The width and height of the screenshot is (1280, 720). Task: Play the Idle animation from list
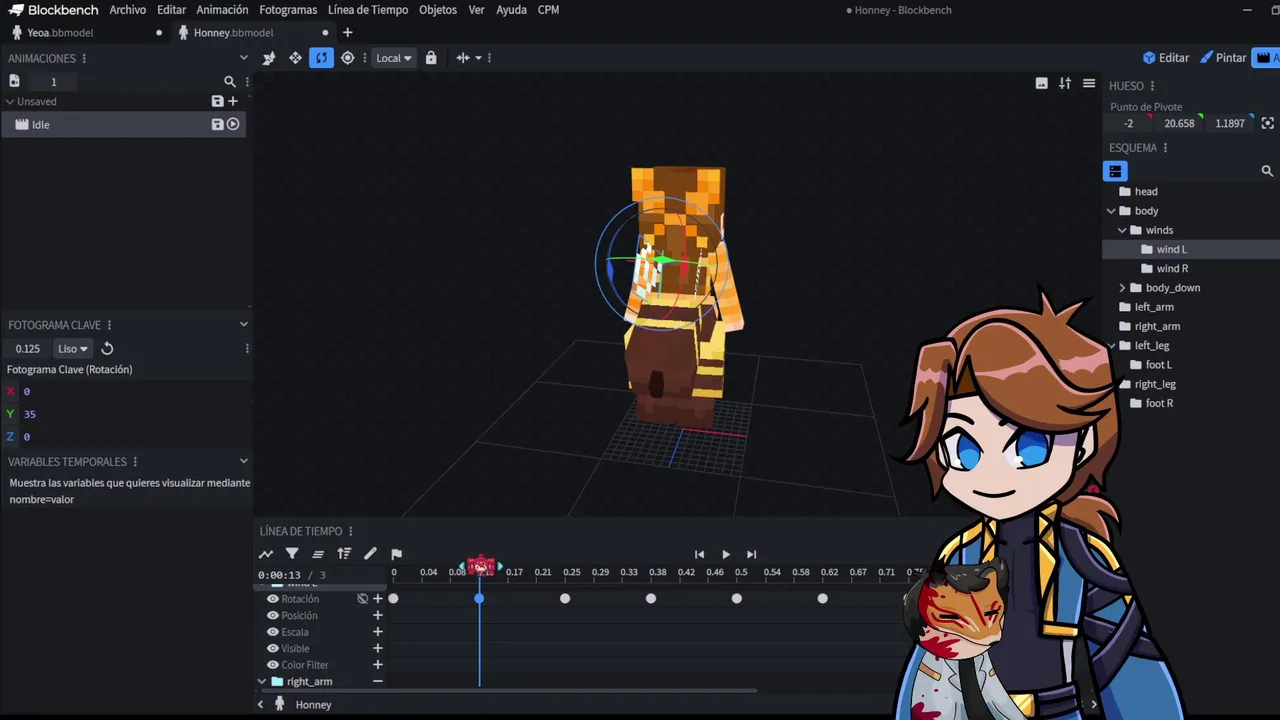point(233,124)
